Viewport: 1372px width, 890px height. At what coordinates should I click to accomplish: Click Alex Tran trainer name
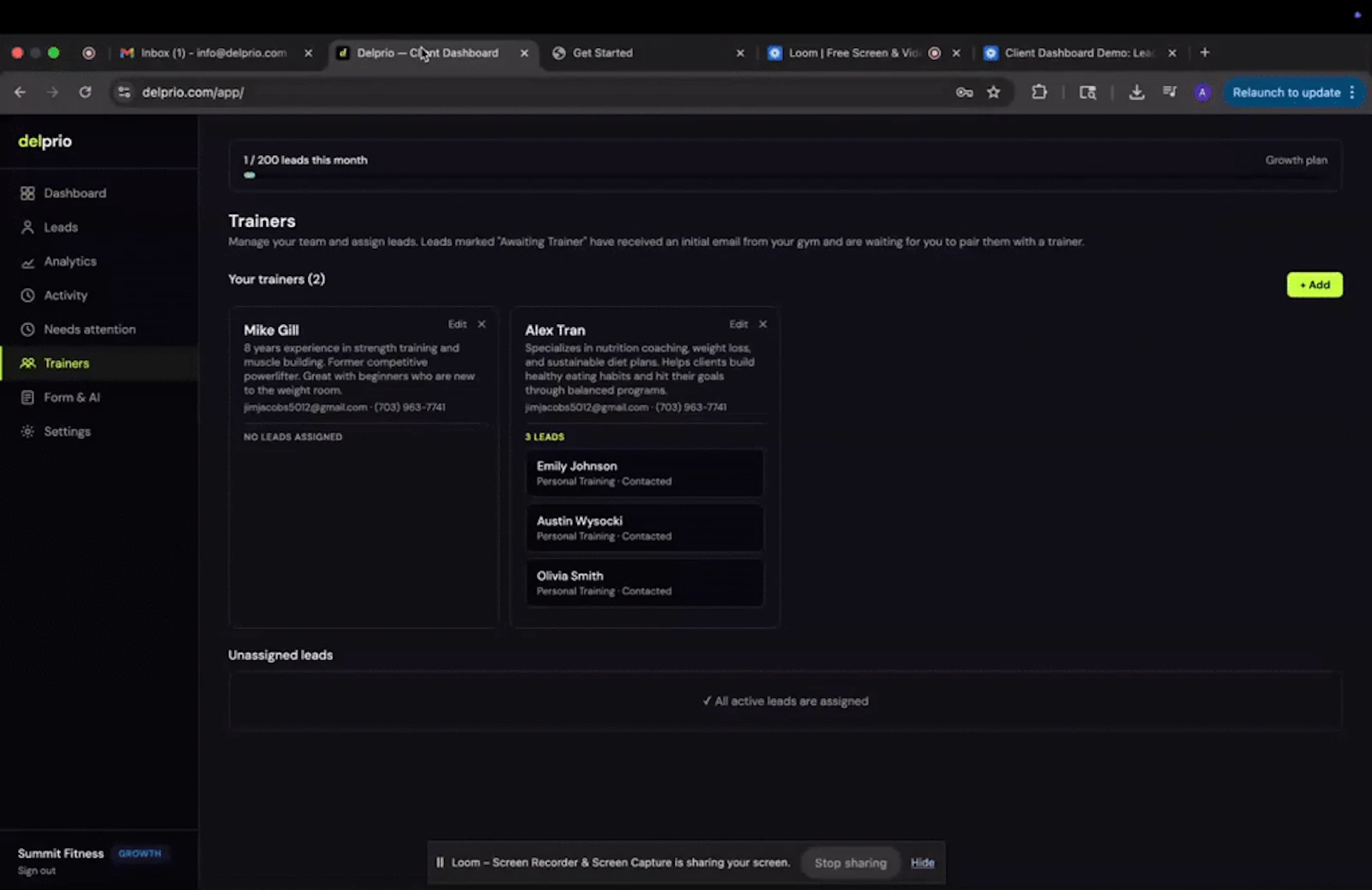(555, 330)
